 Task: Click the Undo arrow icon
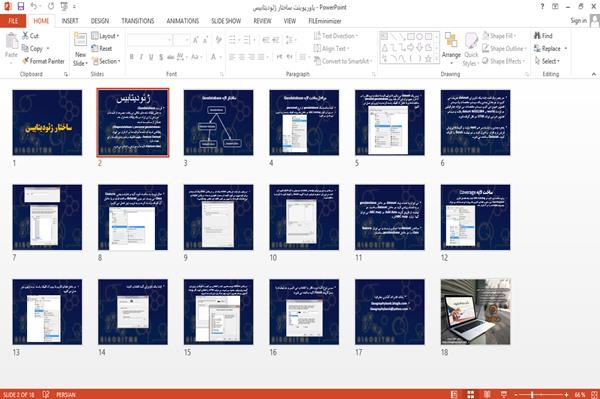[34, 6]
